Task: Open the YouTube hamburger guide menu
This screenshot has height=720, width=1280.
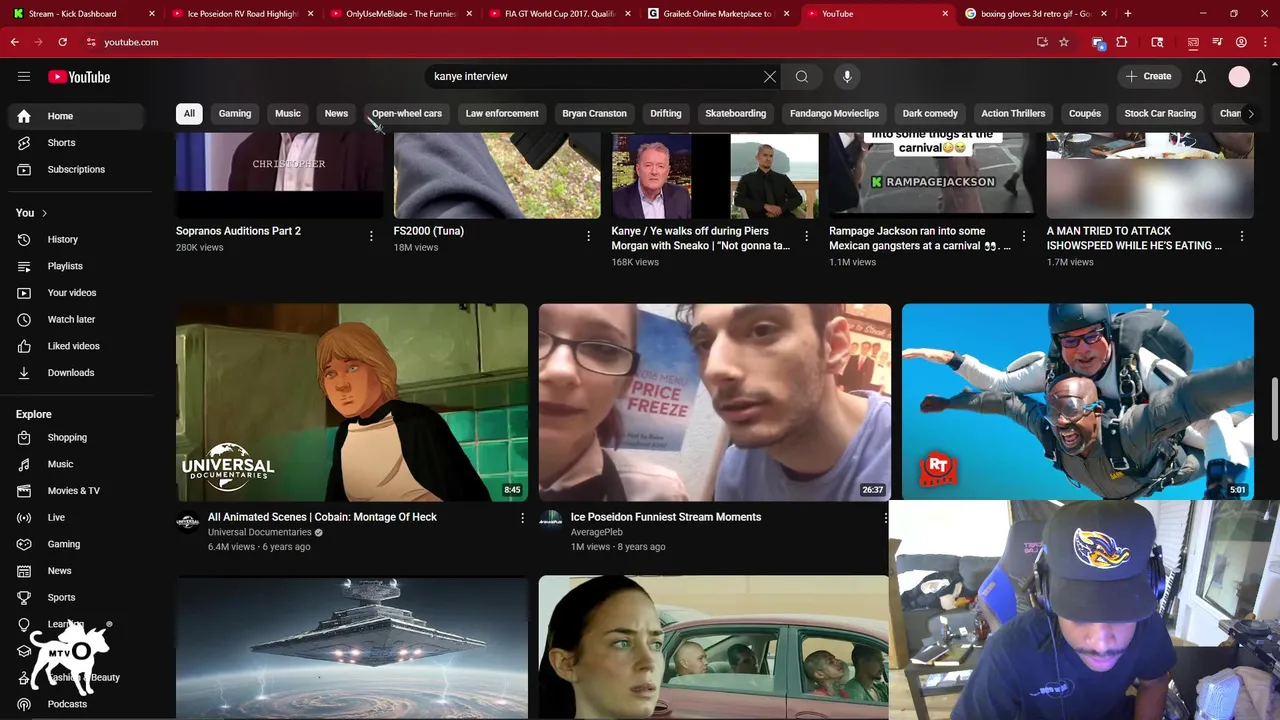Action: 24,77
